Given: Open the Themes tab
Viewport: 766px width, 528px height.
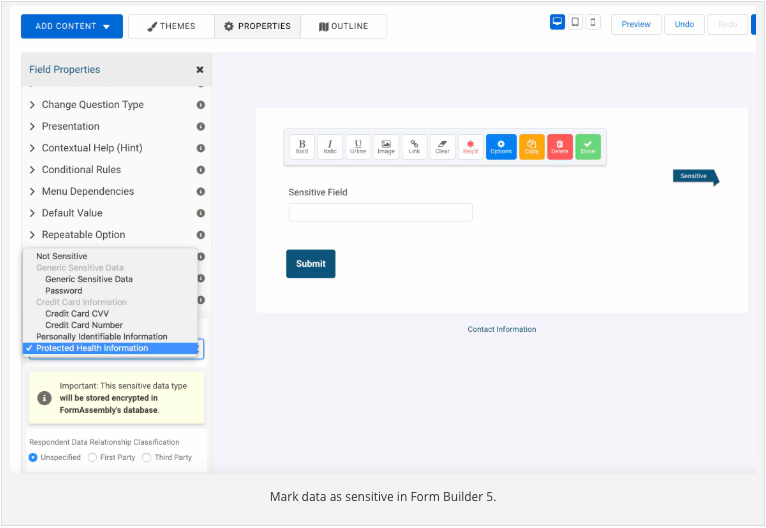Looking at the screenshot, I should [171, 26].
